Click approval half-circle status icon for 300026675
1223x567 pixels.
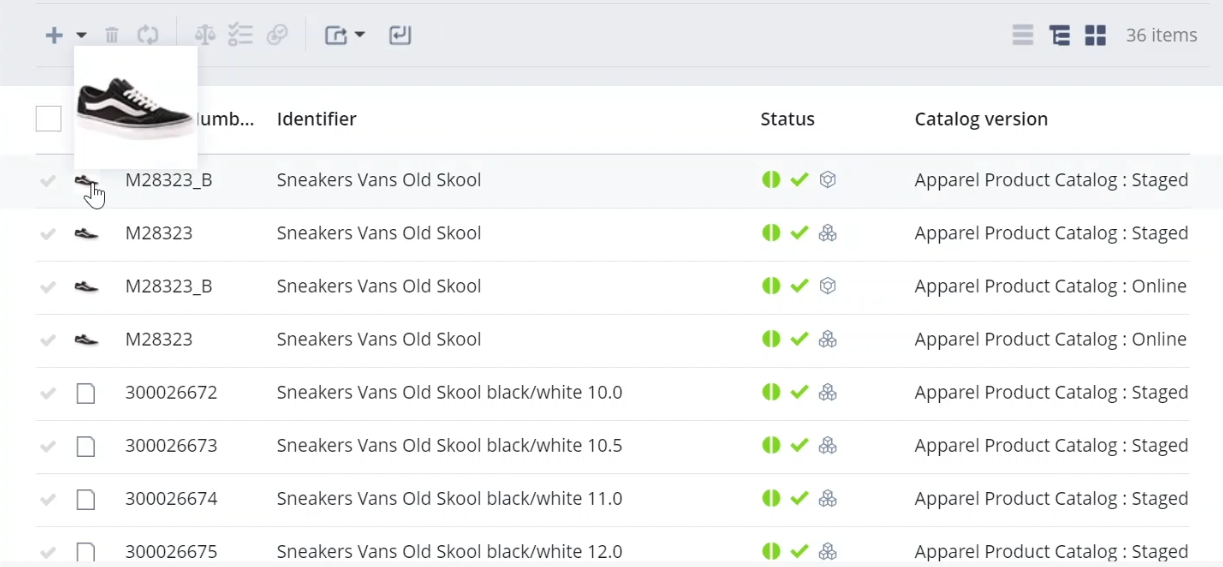tap(771, 551)
